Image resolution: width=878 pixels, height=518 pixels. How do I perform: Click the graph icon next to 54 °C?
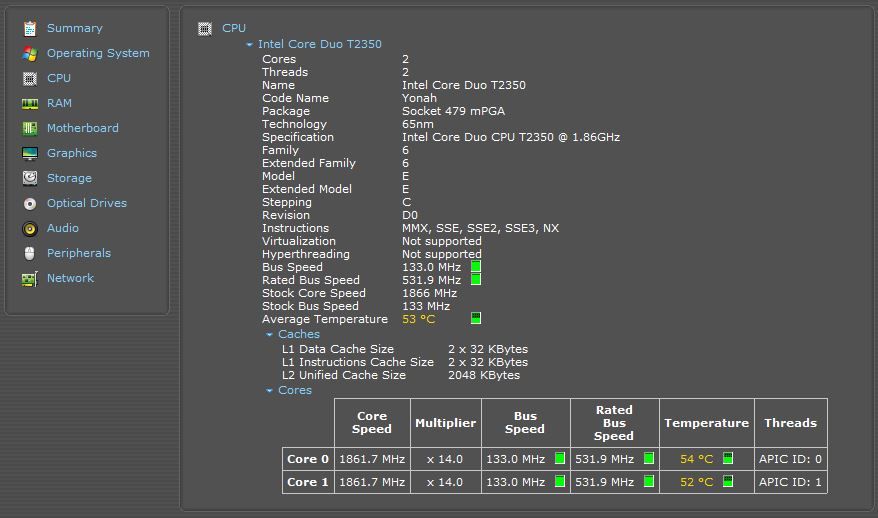728,458
